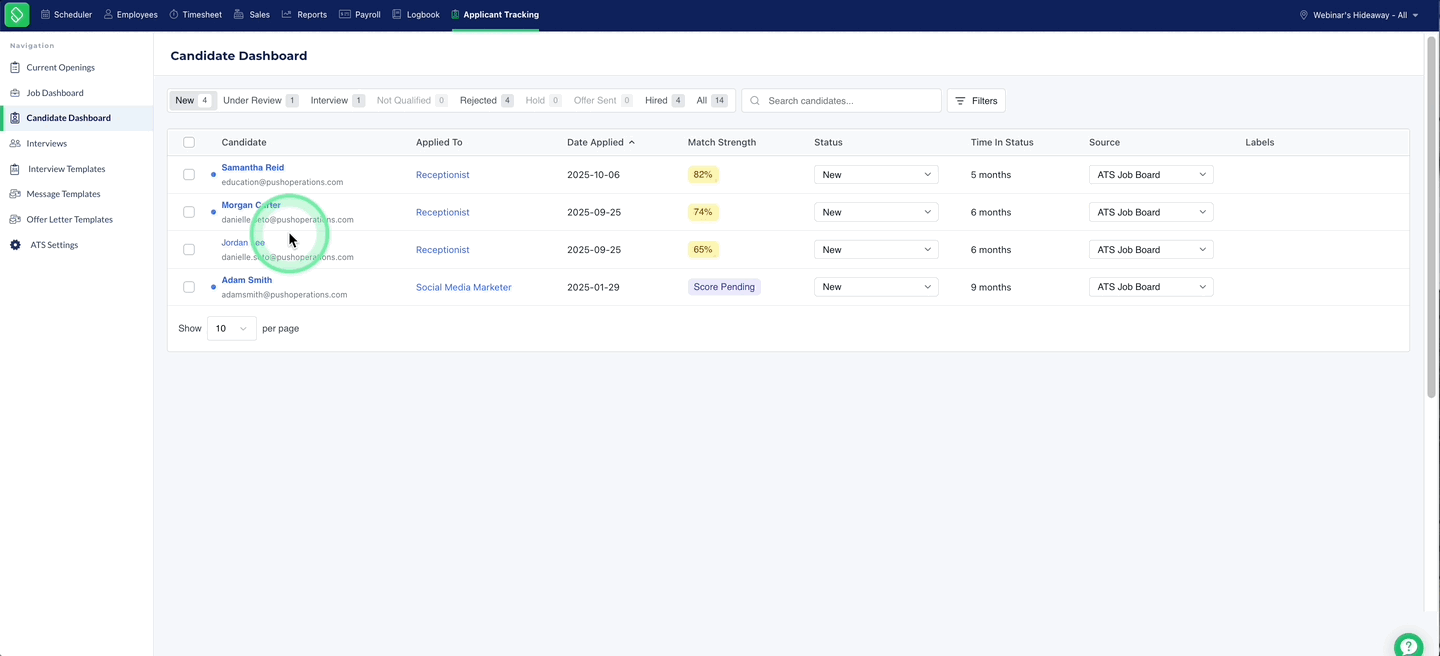Click the Offer Letter Templates sidebar icon

[x=15, y=219]
